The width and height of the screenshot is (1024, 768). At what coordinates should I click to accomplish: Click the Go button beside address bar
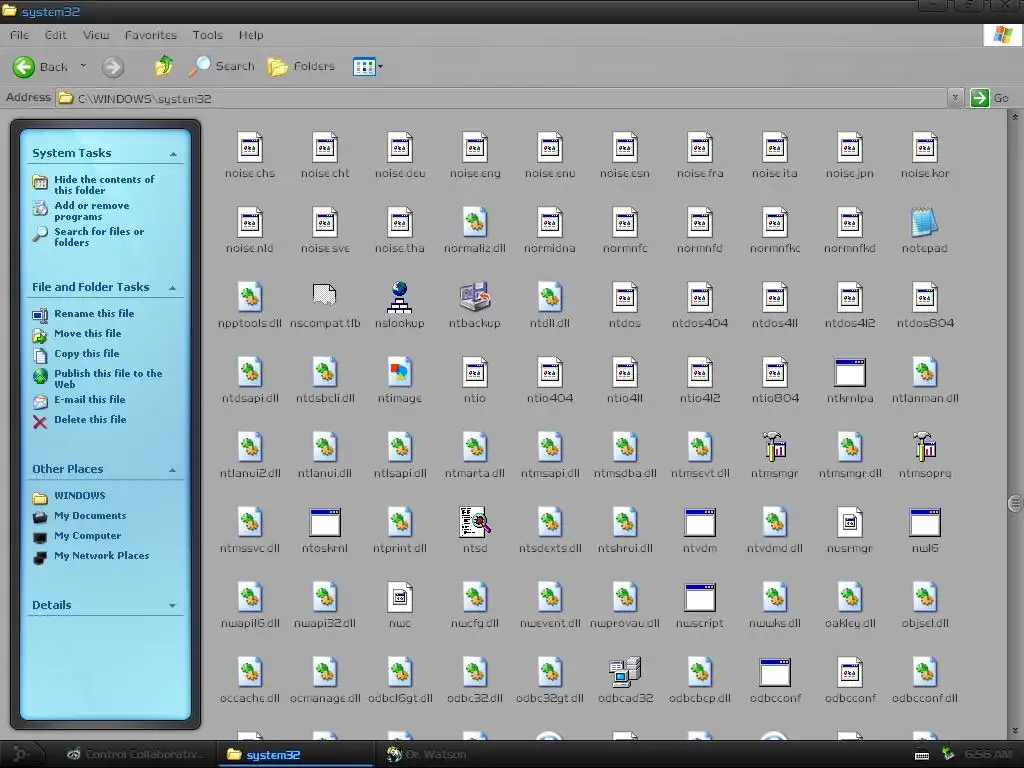[x=990, y=98]
